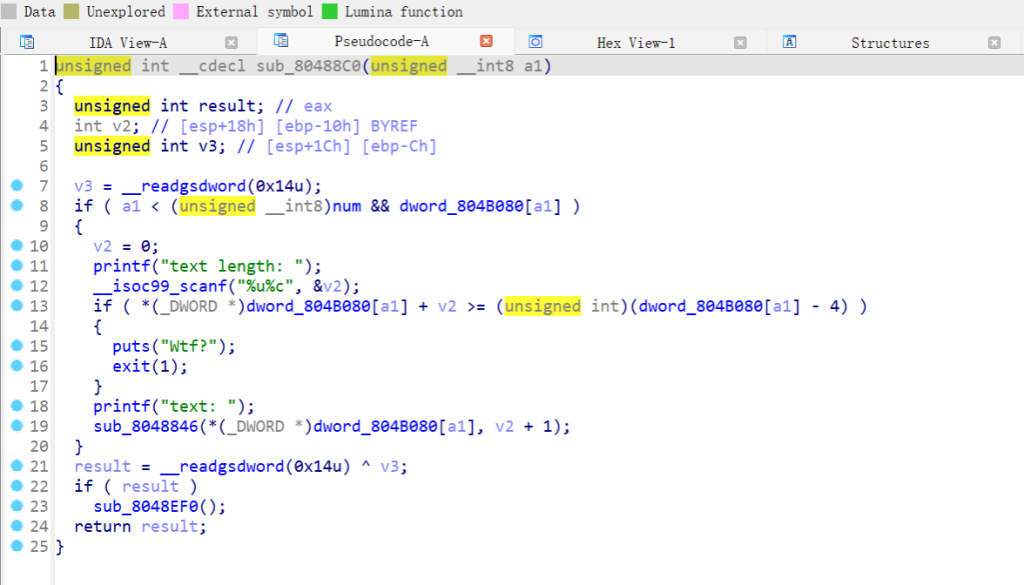Toggle breakpoint dot on line 7

16,186
